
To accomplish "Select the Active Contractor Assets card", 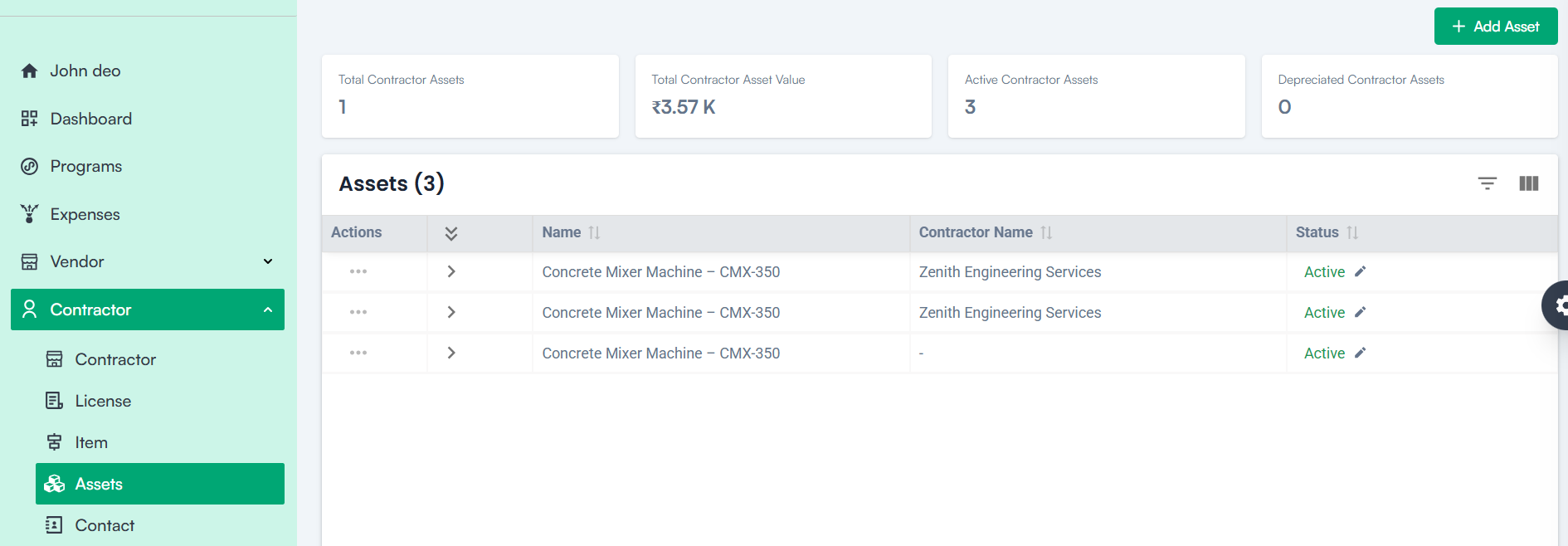I will click(x=1097, y=96).
